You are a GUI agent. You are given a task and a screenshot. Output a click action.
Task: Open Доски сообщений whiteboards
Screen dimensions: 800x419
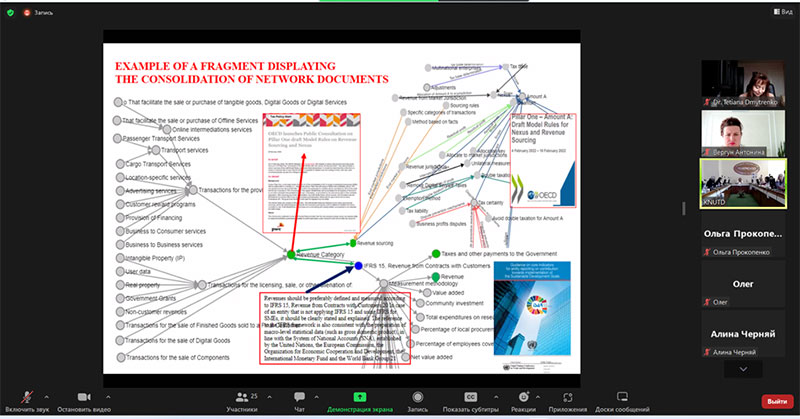[622, 401]
